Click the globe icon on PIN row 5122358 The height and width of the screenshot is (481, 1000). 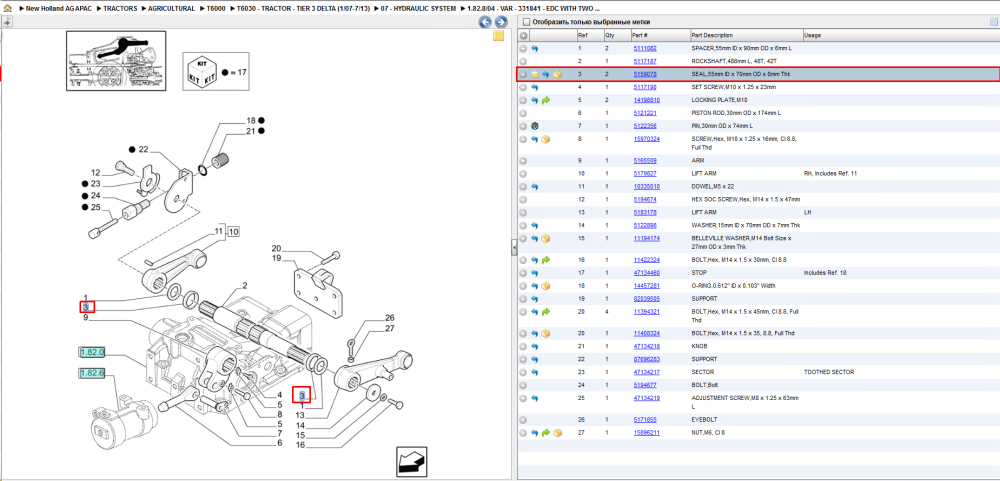tap(534, 126)
